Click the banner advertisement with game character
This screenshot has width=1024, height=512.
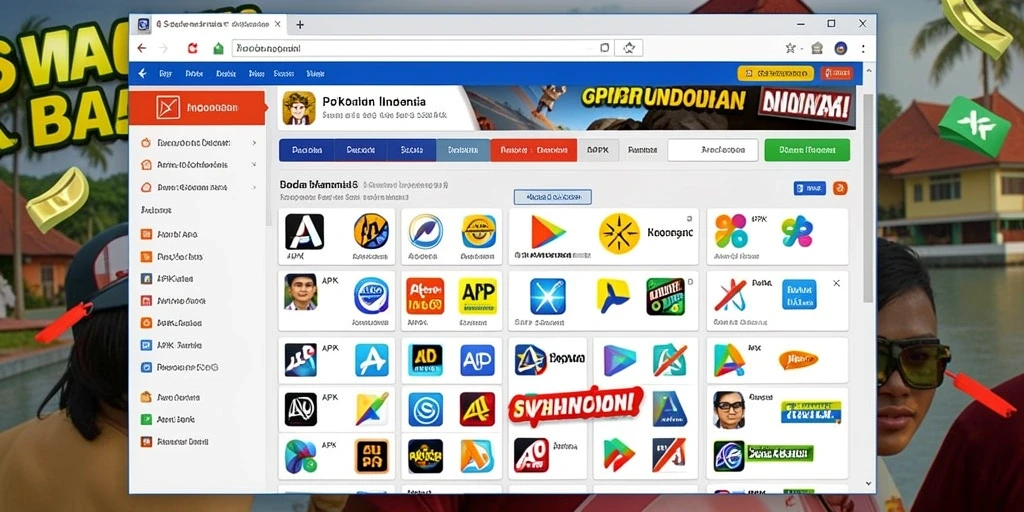(660, 108)
